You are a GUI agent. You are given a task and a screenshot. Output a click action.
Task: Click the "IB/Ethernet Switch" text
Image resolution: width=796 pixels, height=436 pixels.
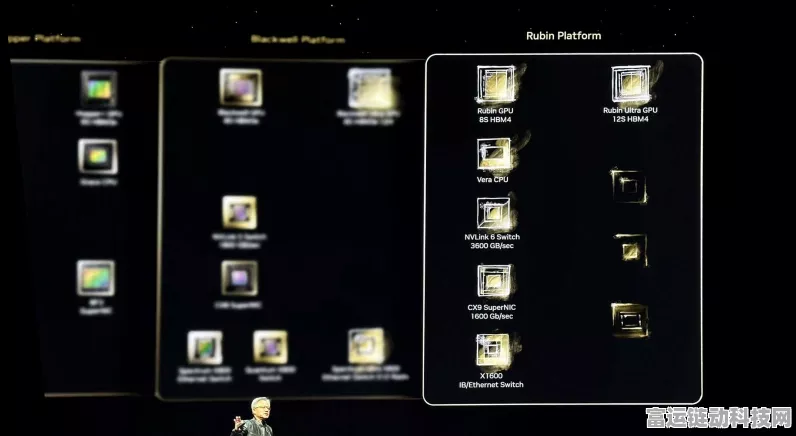pyautogui.click(x=491, y=385)
